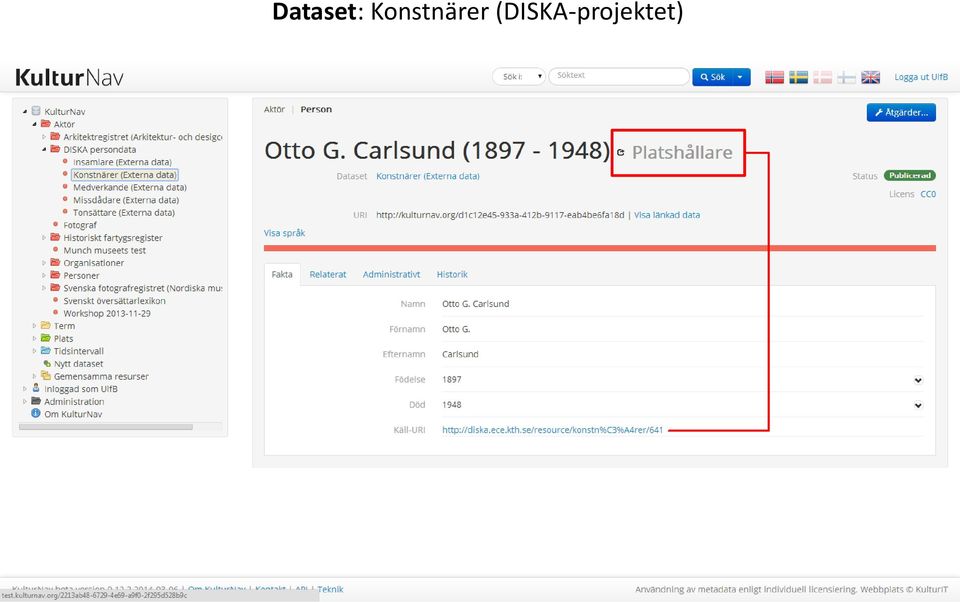Click into the Söktext search field
Screen dimensions: 960x602
coord(619,77)
